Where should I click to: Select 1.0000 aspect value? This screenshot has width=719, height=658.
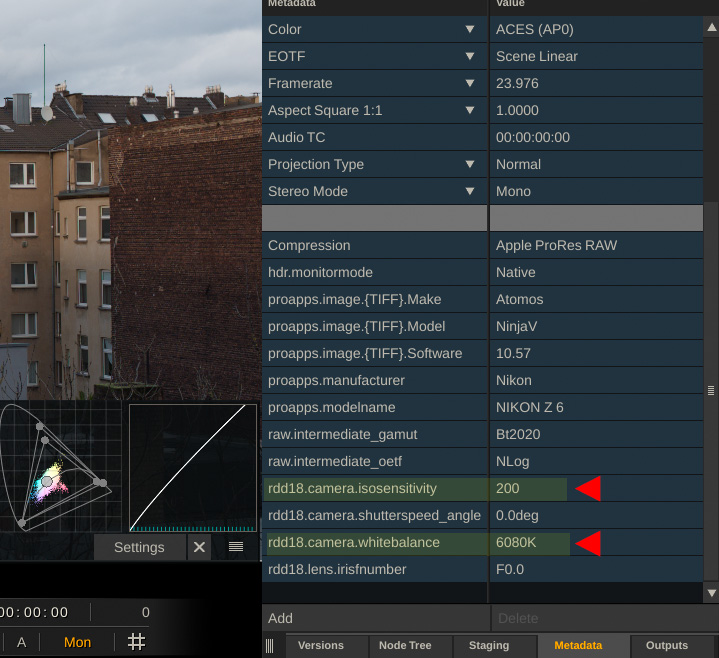596,110
